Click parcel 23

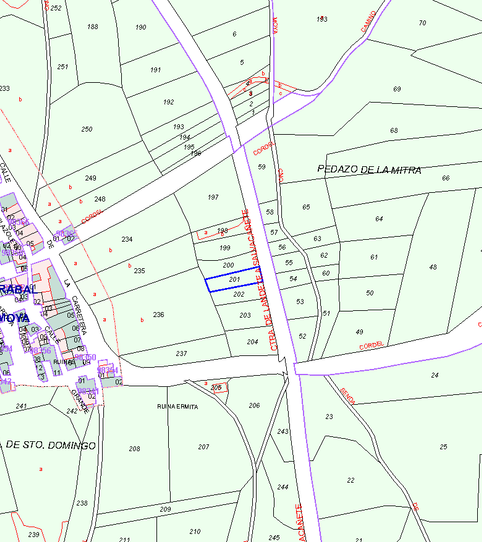[329, 417]
